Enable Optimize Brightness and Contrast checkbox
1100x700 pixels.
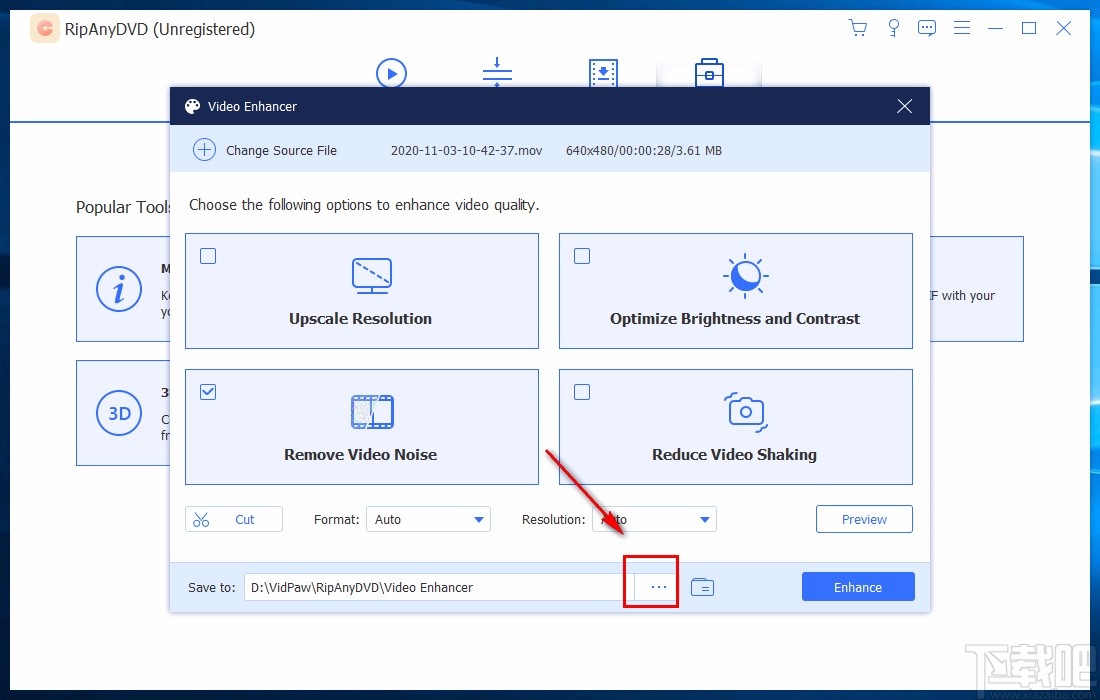point(582,256)
